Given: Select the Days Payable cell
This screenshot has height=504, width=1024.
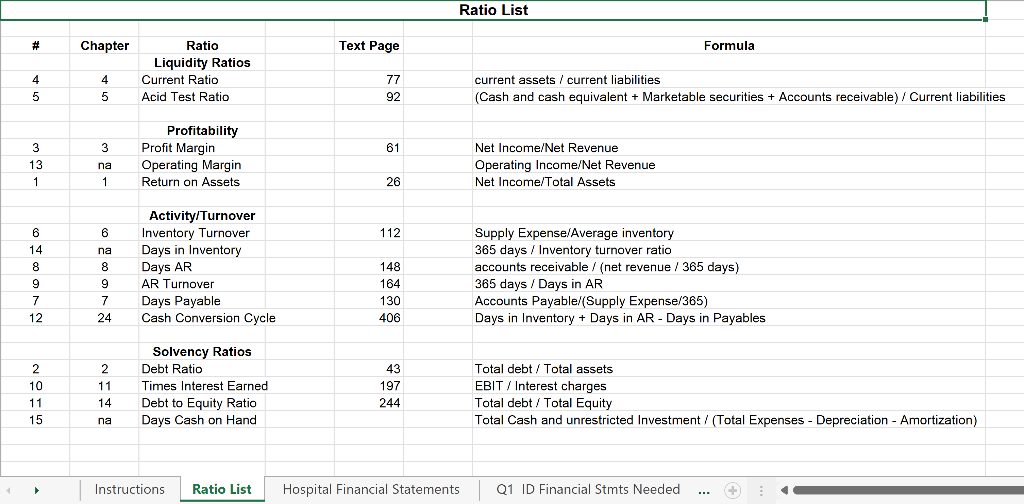Looking at the screenshot, I should 202,300.
